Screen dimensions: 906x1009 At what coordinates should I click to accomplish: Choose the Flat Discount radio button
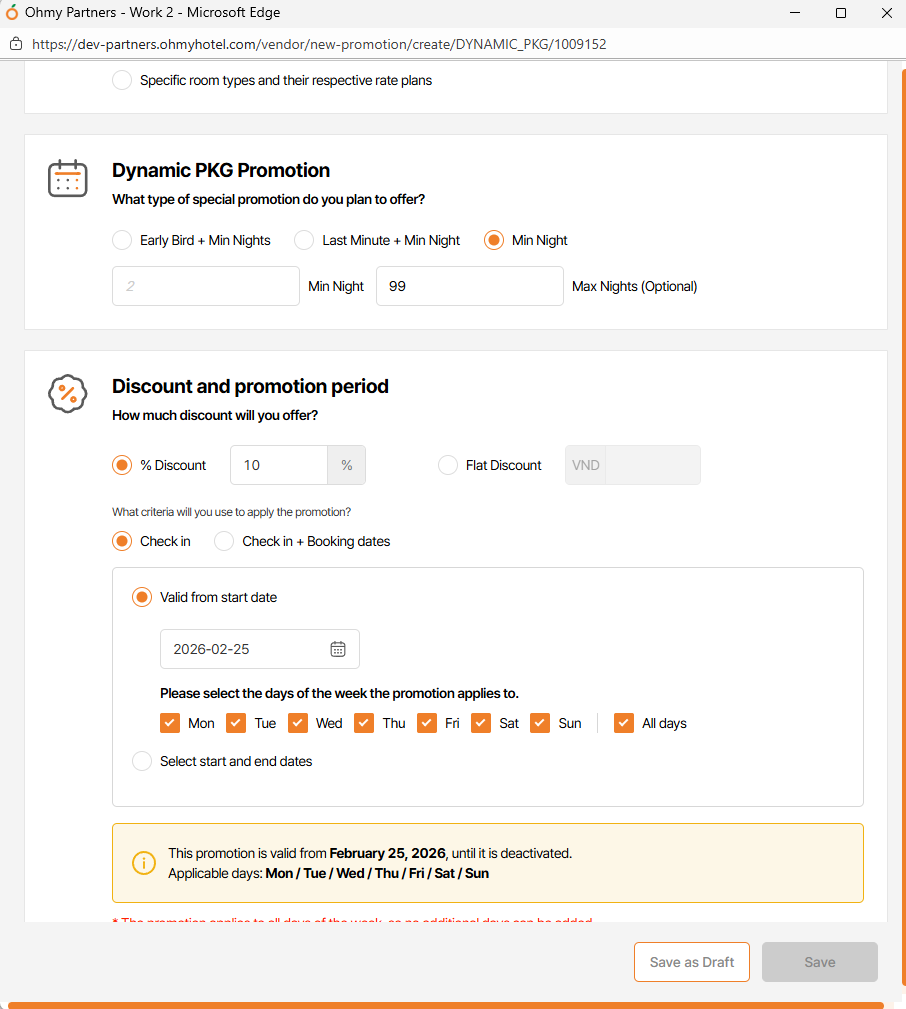pyautogui.click(x=448, y=465)
